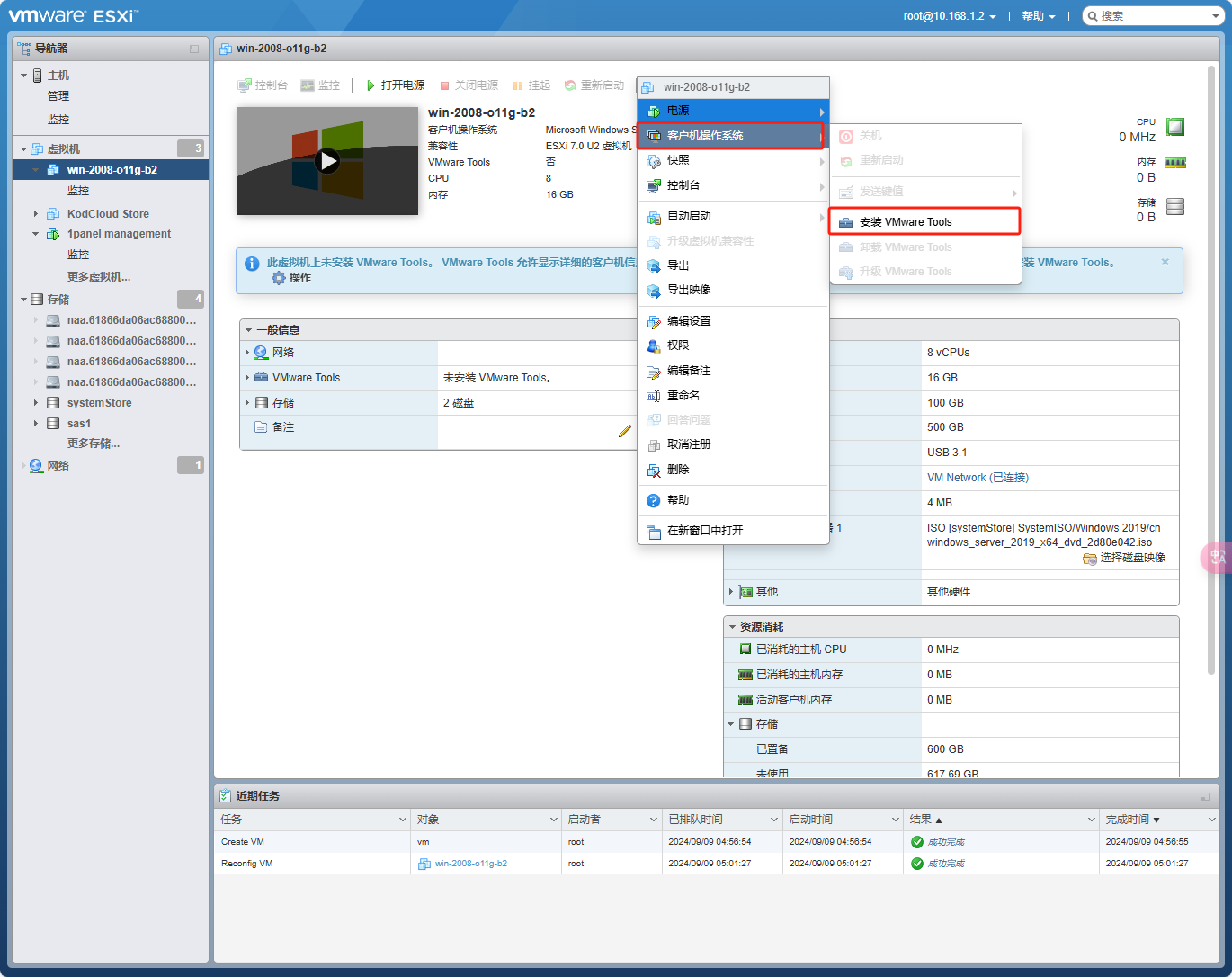Select 删除 from context menu

[x=733, y=470]
